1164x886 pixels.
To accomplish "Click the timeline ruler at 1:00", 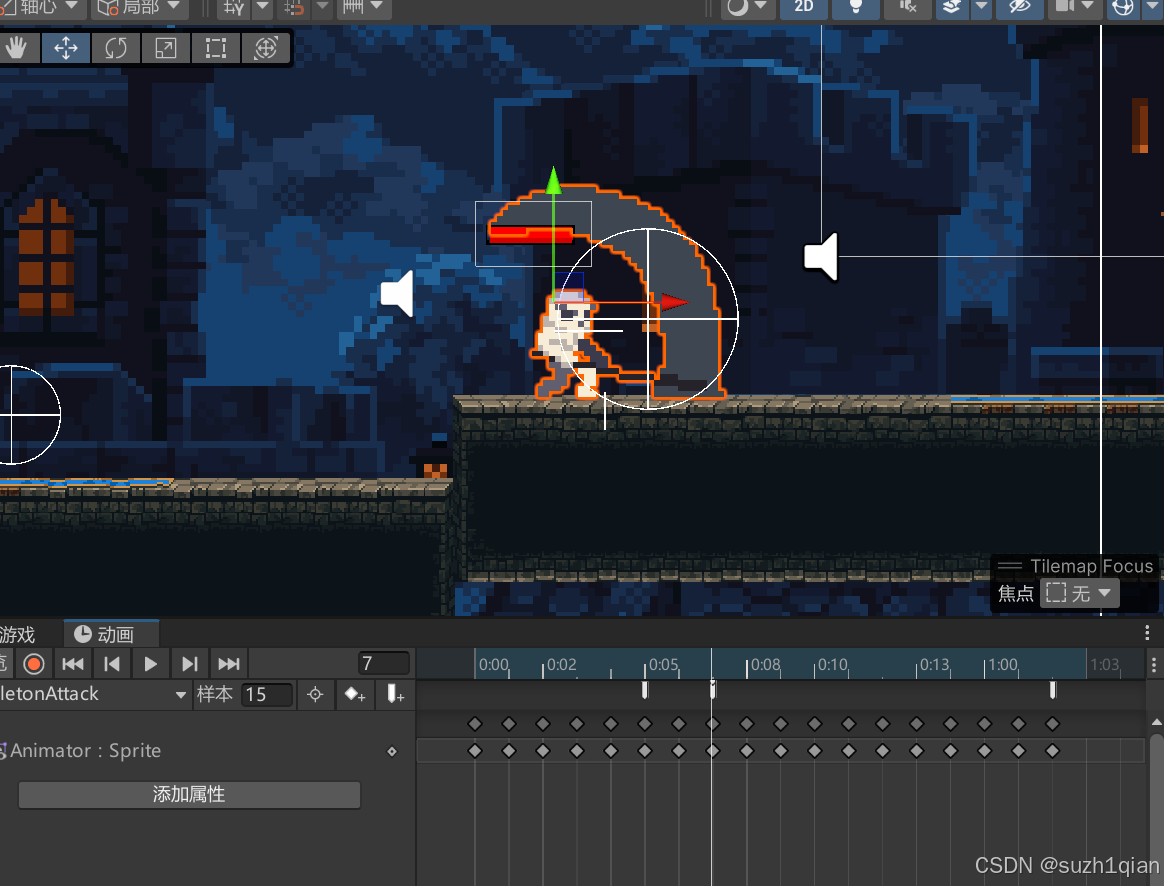I will (1002, 665).
